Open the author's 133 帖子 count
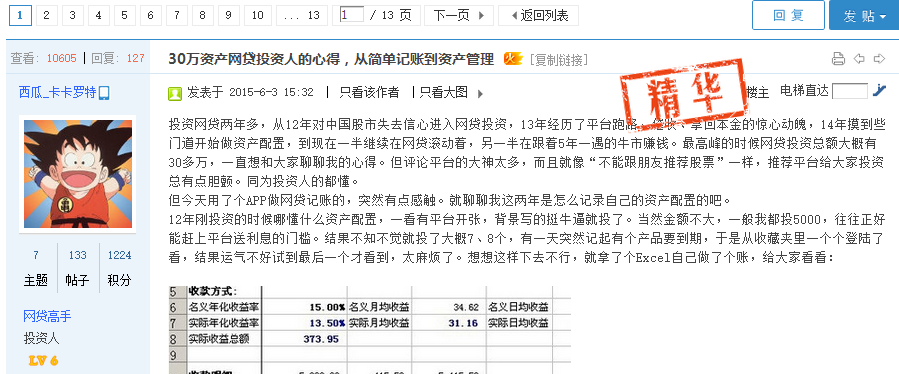Screen dimensions: 899x374 (77, 255)
